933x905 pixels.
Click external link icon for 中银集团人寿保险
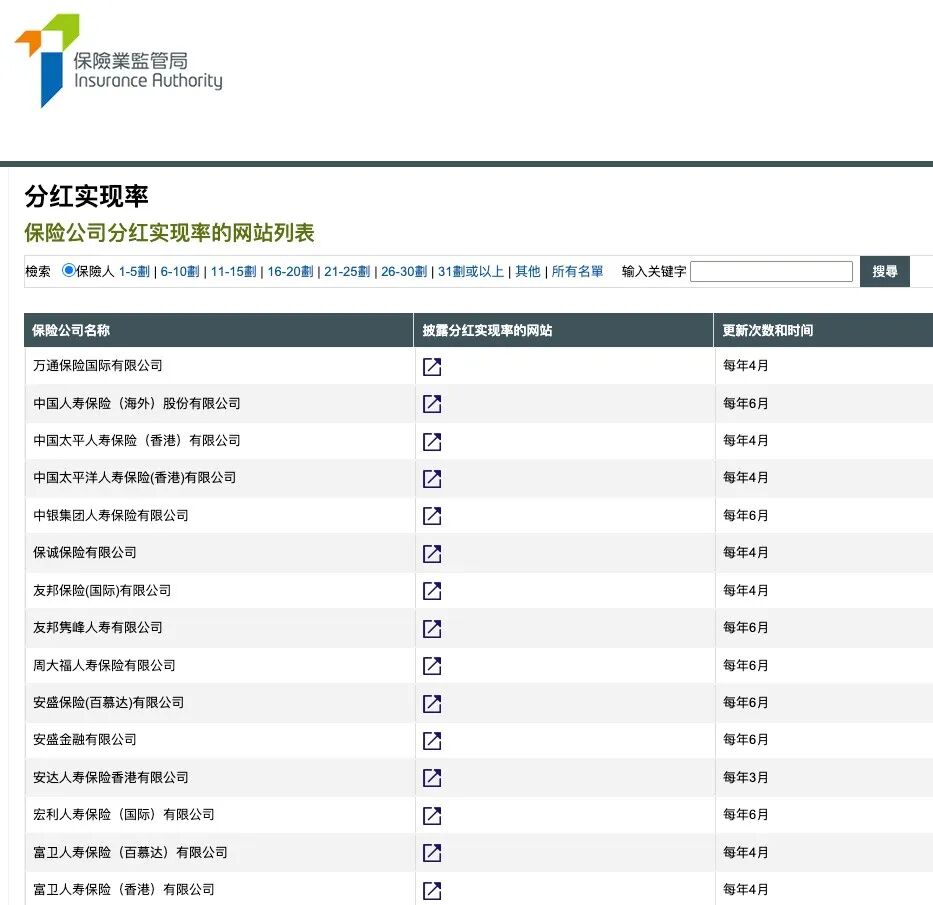[432, 516]
